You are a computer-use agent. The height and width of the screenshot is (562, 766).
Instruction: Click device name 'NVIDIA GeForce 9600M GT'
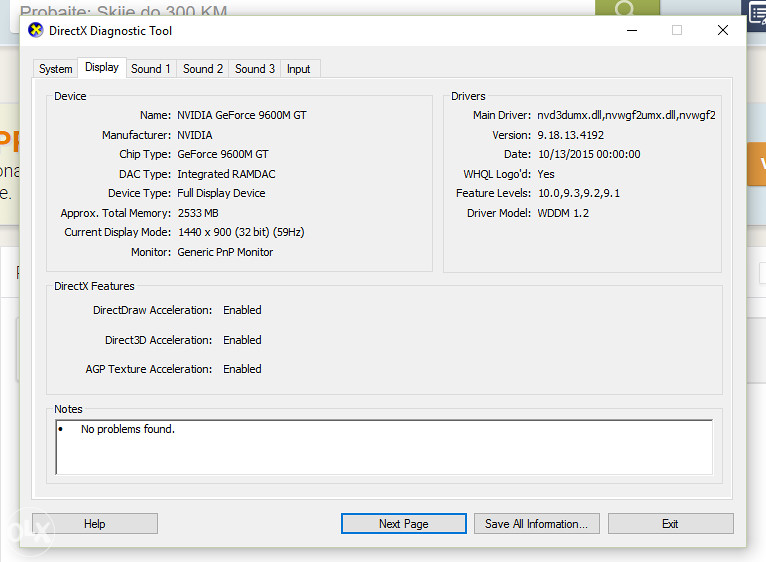coord(242,115)
